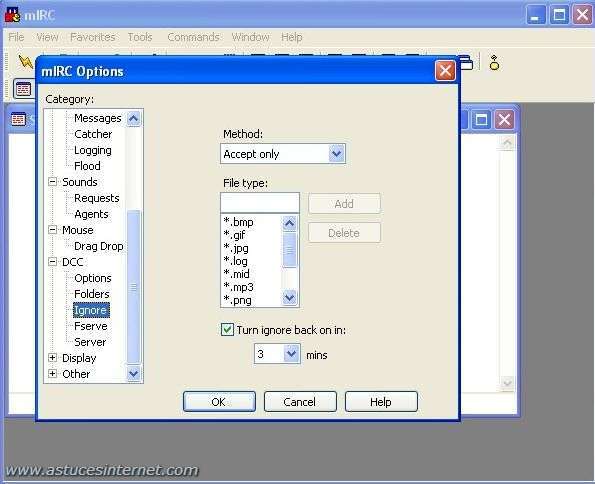Open the Tools menu

[x=140, y=37]
